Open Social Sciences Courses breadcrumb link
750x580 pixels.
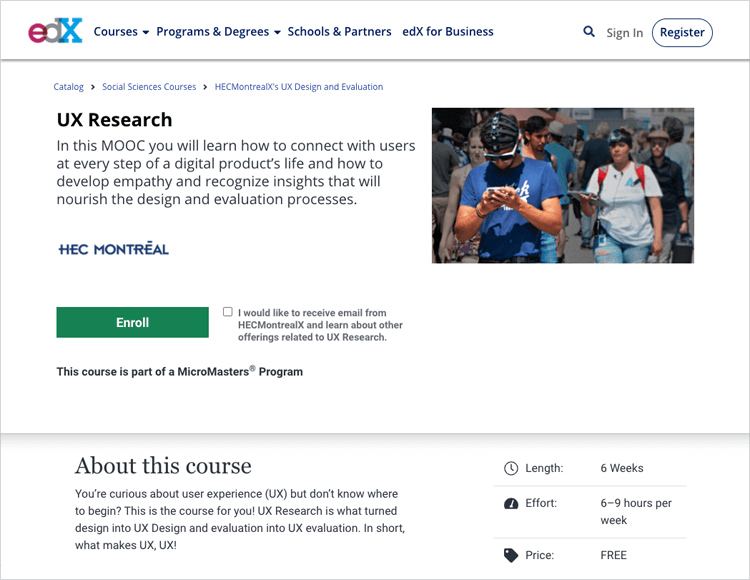149,87
